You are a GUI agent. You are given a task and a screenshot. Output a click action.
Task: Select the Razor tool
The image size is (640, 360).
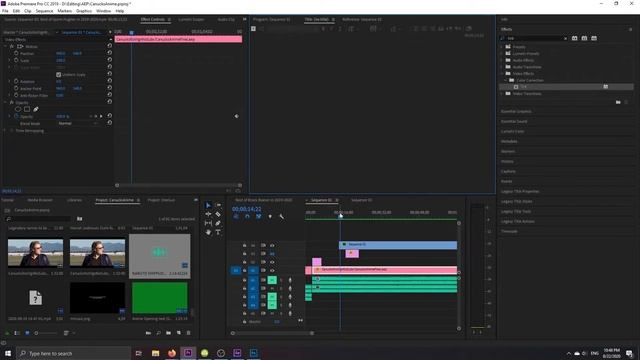[x=218, y=214]
